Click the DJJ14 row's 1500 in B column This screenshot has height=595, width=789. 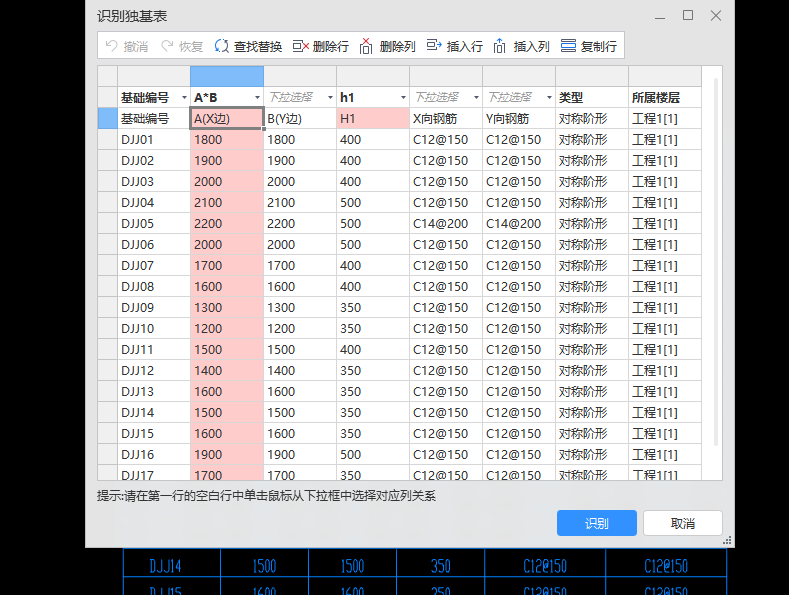(x=300, y=412)
